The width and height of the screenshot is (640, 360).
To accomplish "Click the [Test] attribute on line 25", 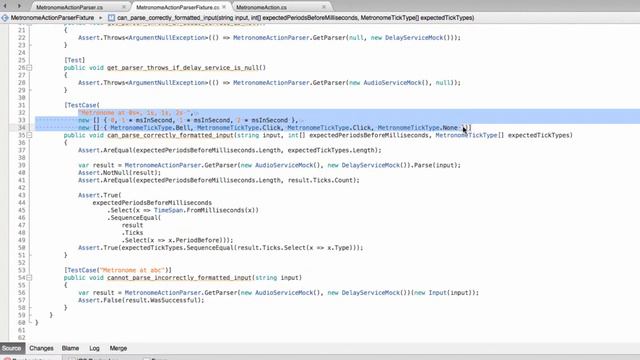I will tap(74, 60).
